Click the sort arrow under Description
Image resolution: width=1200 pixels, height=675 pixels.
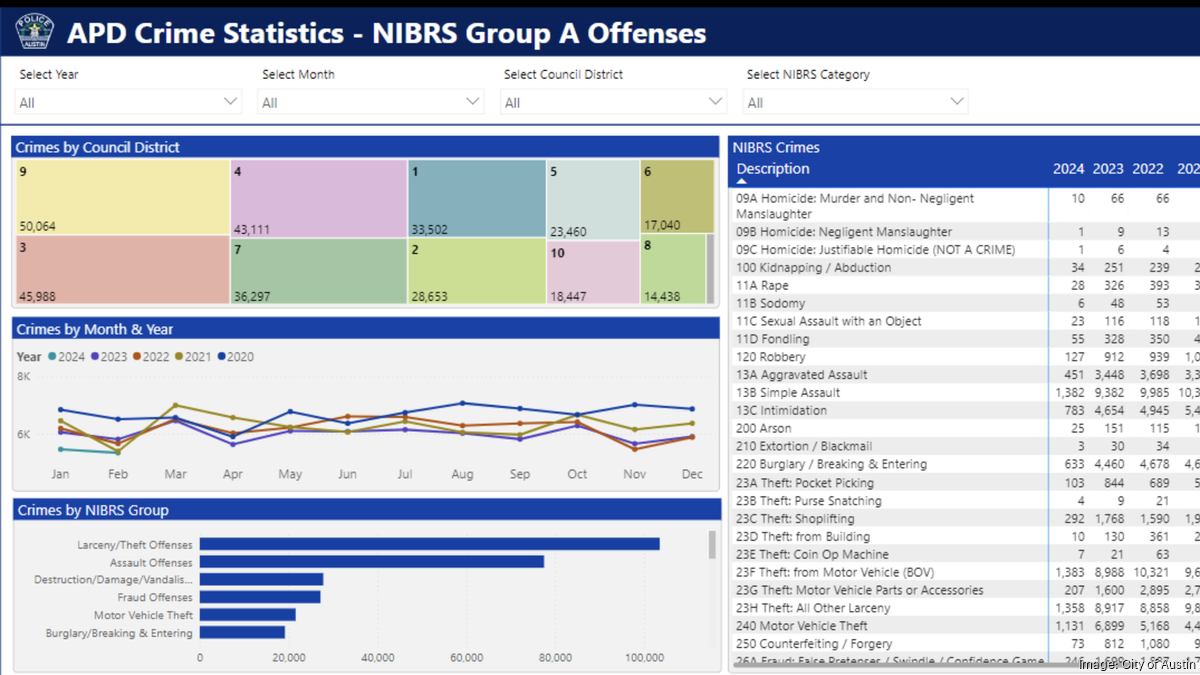742,182
